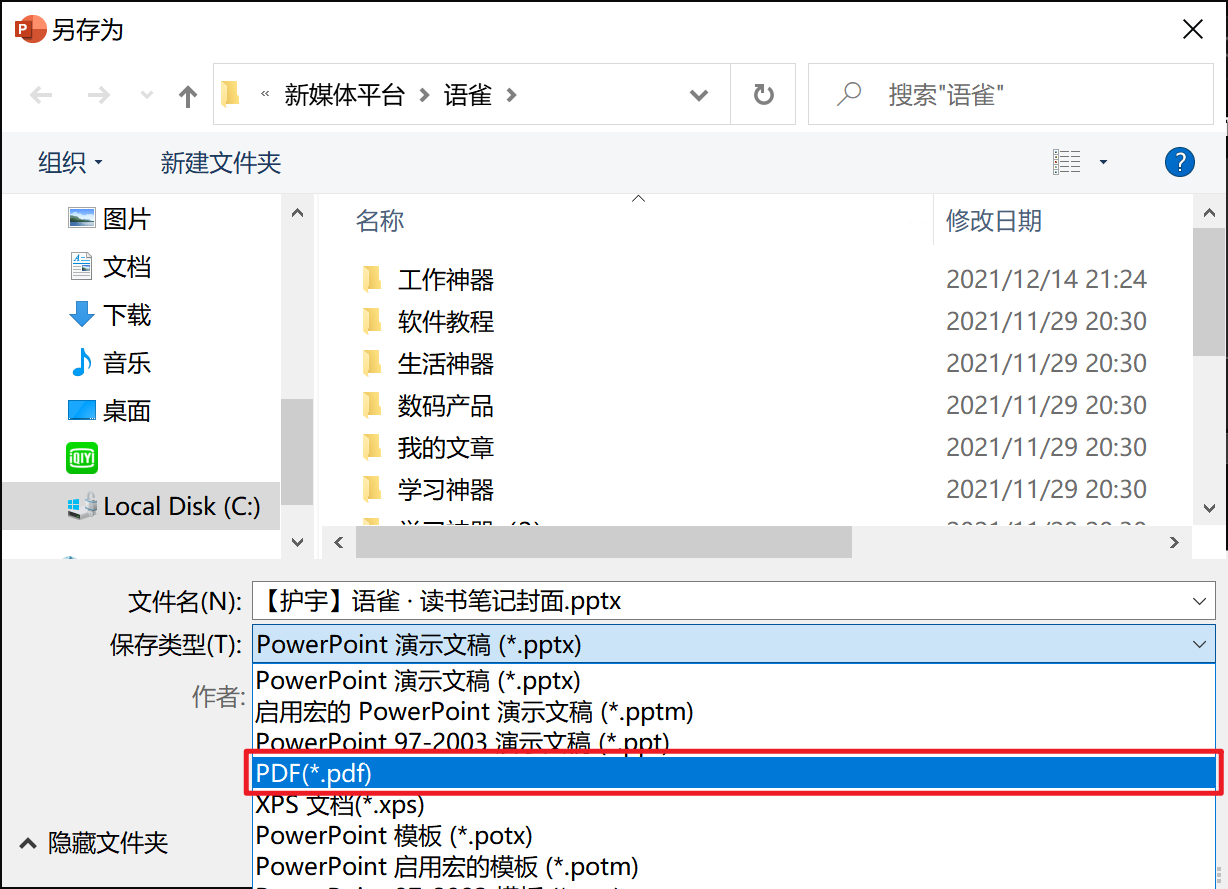Click the file list scroll-down arrow
This screenshot has height=889, width=1228.
tap(1210, 508)
